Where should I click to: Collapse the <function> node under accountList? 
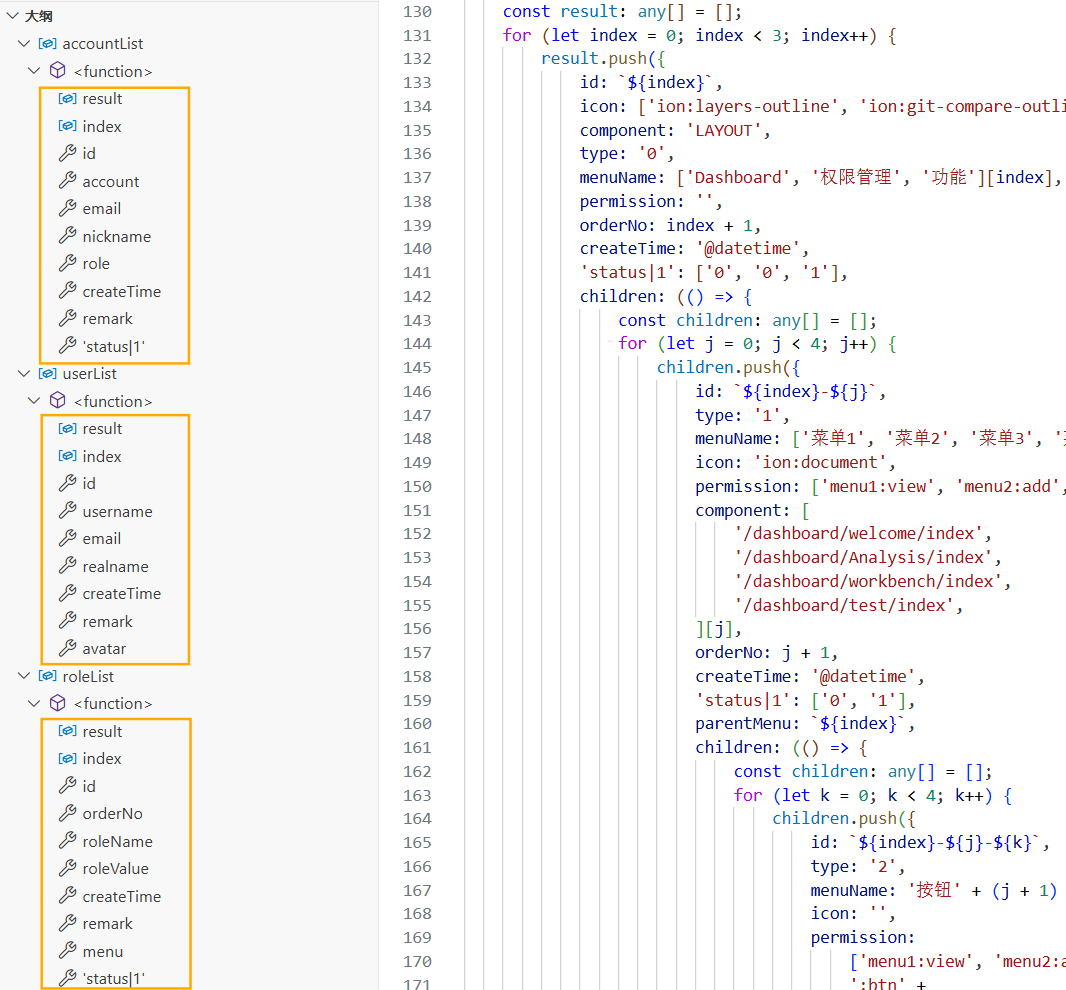coord(34,71)
